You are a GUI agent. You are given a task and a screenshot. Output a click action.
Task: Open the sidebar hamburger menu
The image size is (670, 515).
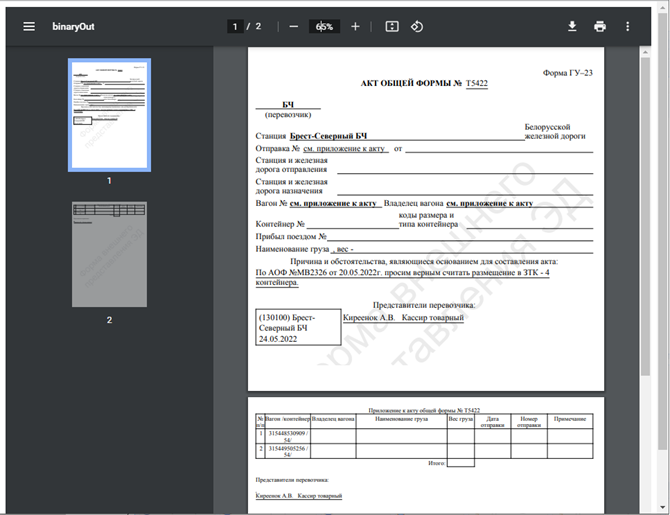tap(29, 26)
